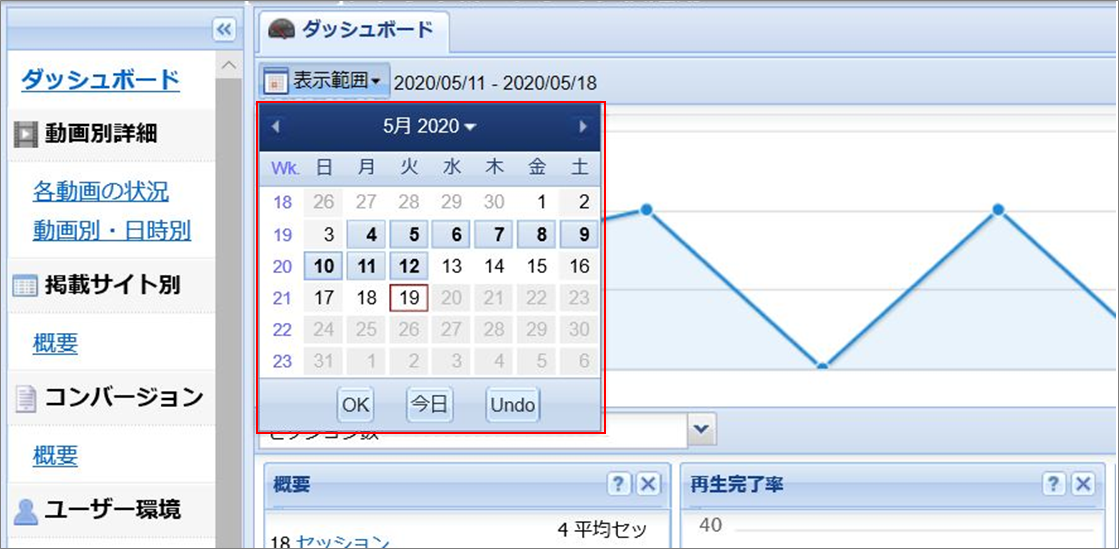Image resolution: width=1119 pixels, height=549 pixels.
Task: Select May 2 in the calendar
Action: tap(579, 202)
